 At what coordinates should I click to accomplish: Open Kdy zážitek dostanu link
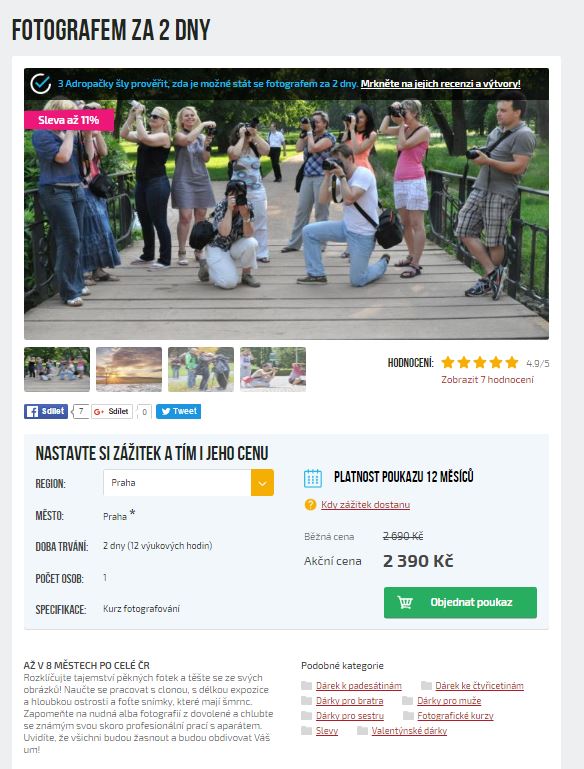click(x=365, y=505)
